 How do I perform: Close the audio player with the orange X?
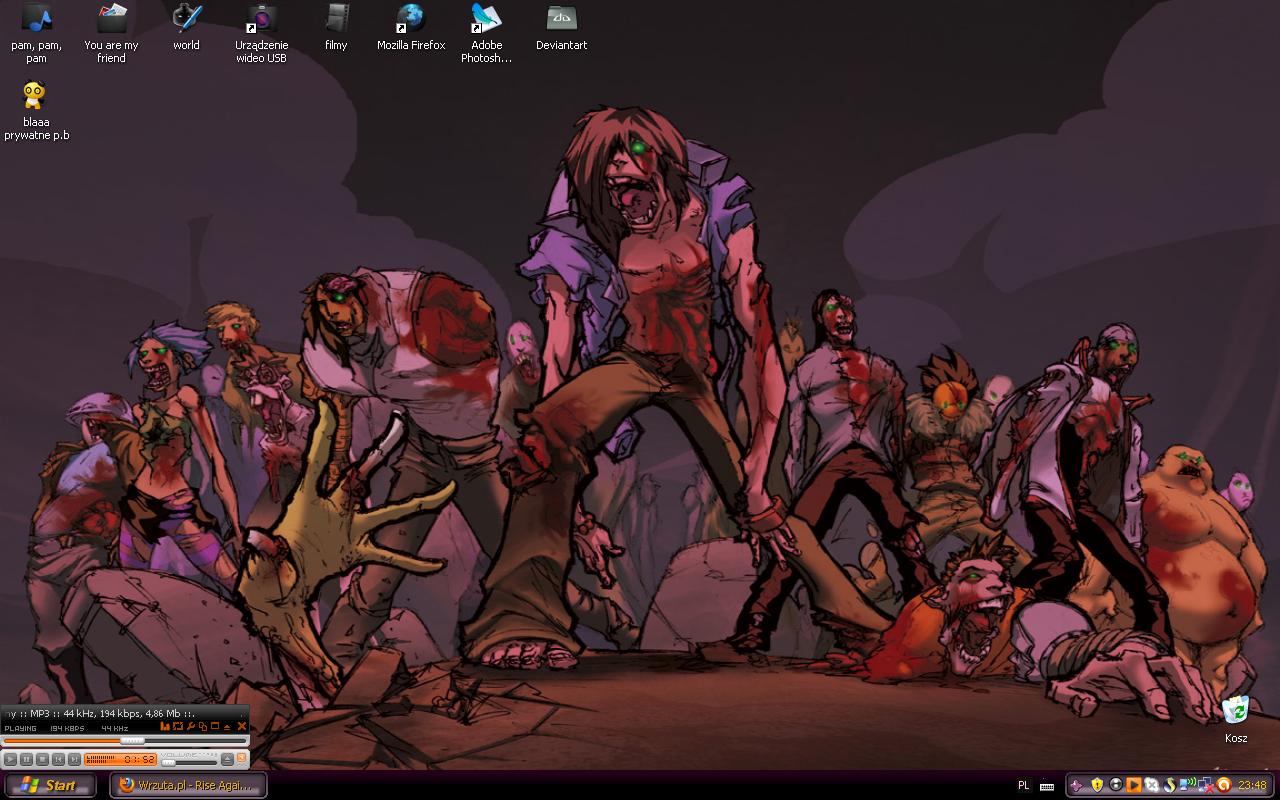point(241,726)
